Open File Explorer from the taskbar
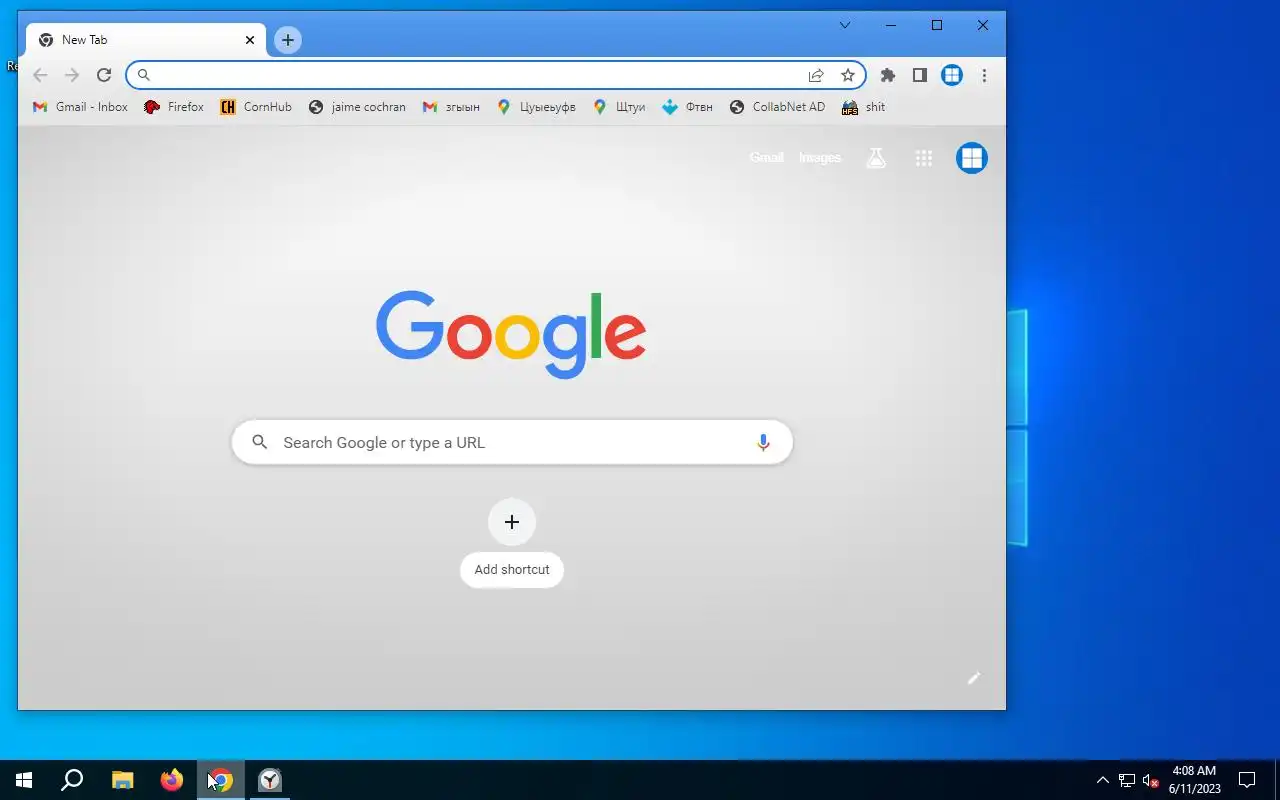This screenshot has height=800, width=1280. pos(122,780)
